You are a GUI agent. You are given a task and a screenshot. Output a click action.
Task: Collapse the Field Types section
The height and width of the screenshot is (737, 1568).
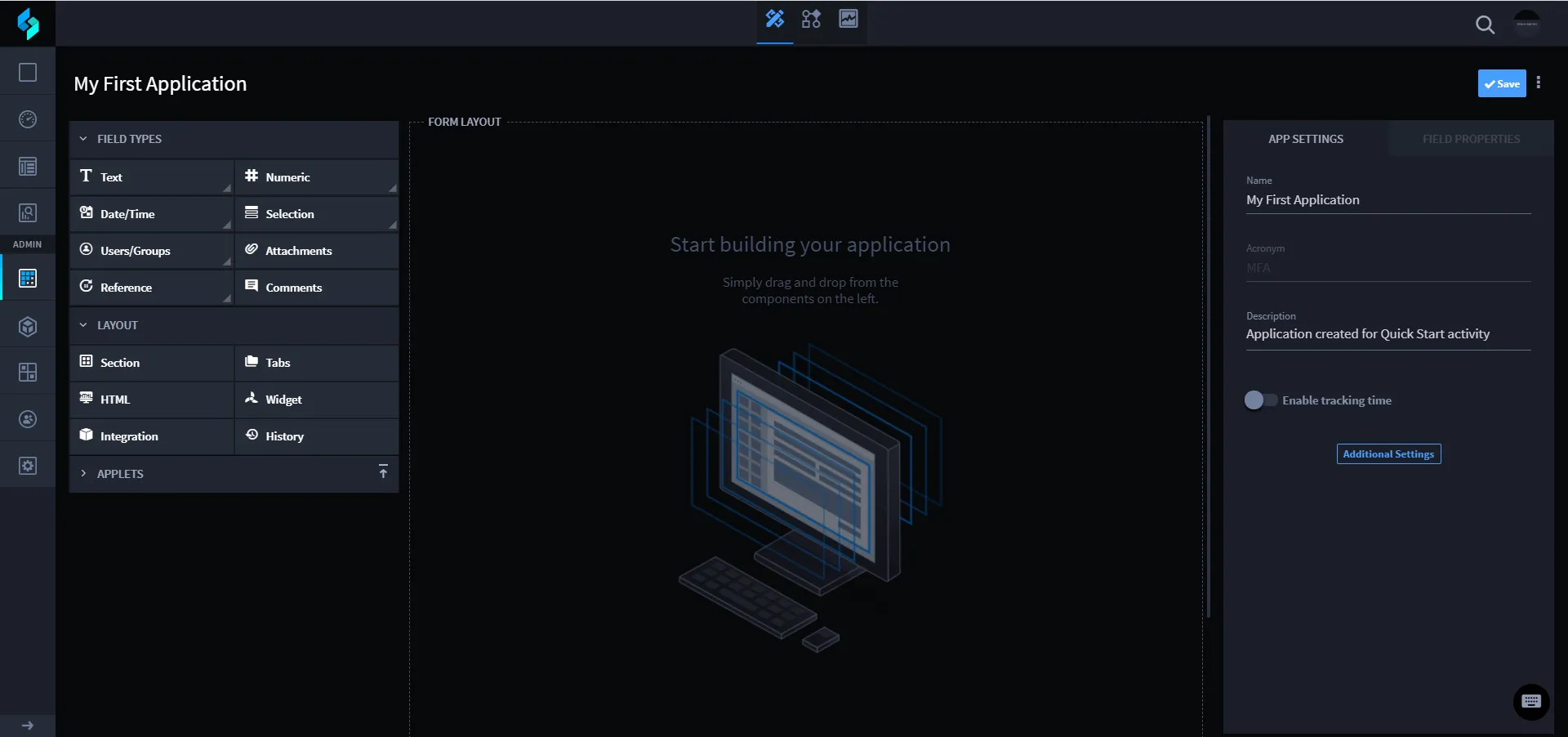pyautogui.click(x=234, y=139)
